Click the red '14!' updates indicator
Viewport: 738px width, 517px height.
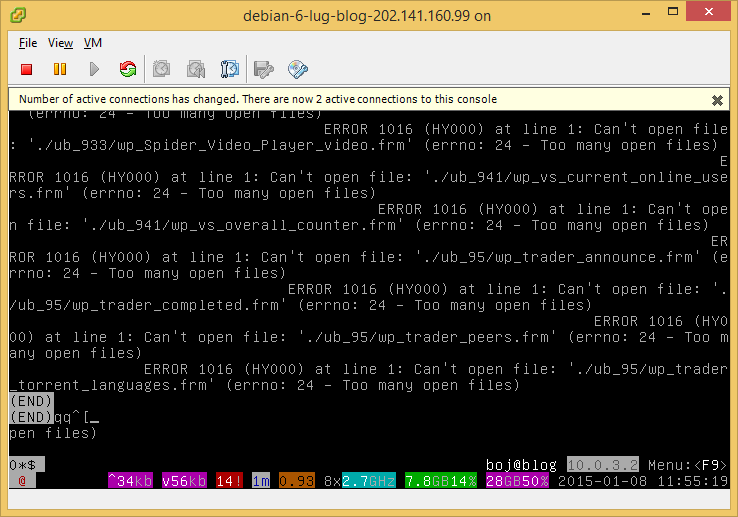click(230, 481)
